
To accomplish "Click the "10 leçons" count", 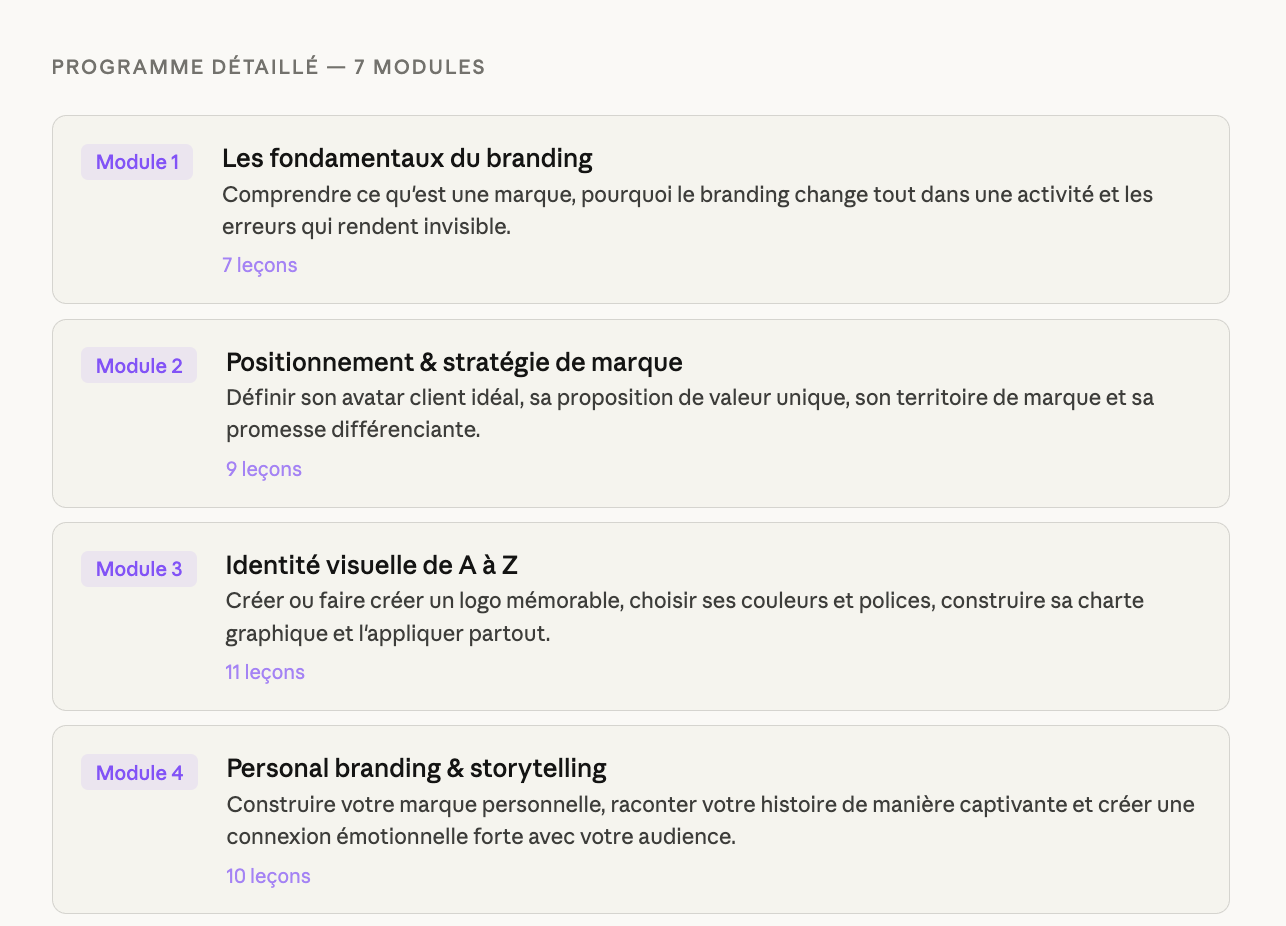I will [x=268, y=876].
